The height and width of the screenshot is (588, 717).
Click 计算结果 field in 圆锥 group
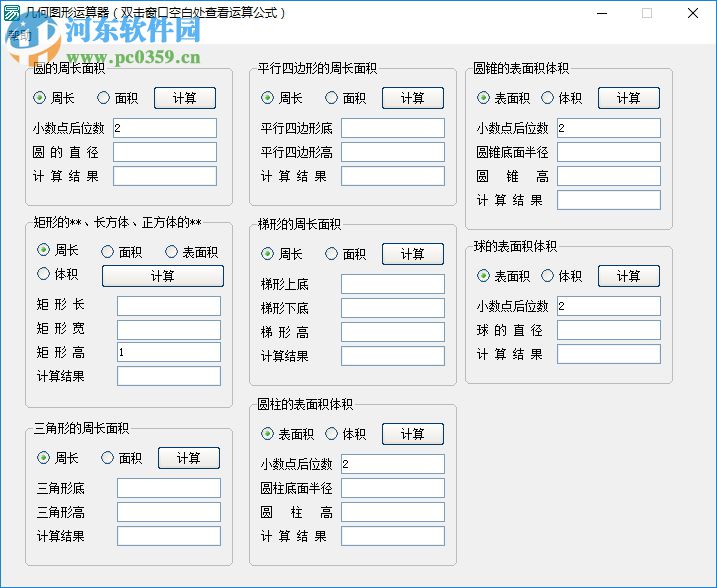609,200
